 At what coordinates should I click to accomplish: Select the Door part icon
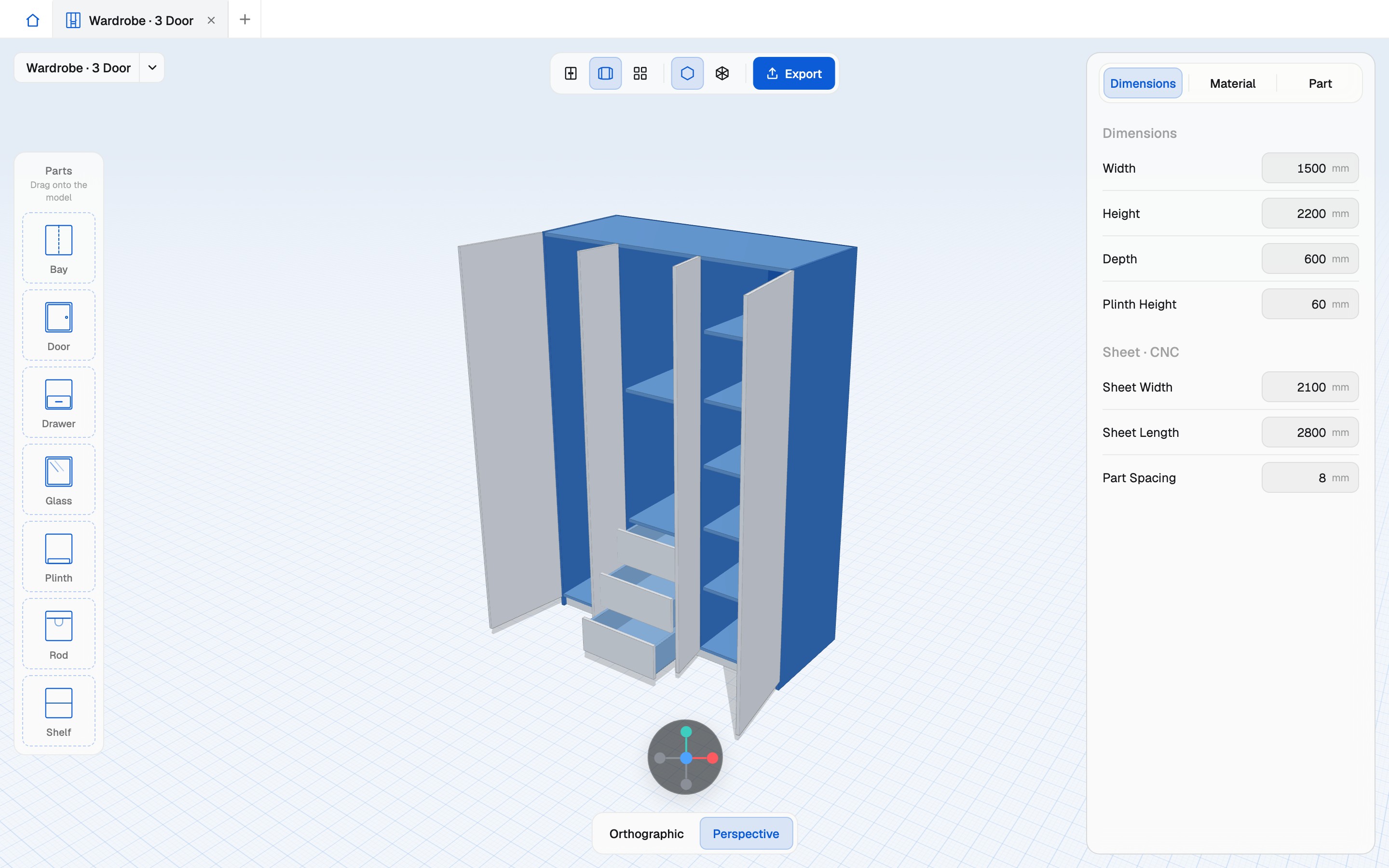58,325
